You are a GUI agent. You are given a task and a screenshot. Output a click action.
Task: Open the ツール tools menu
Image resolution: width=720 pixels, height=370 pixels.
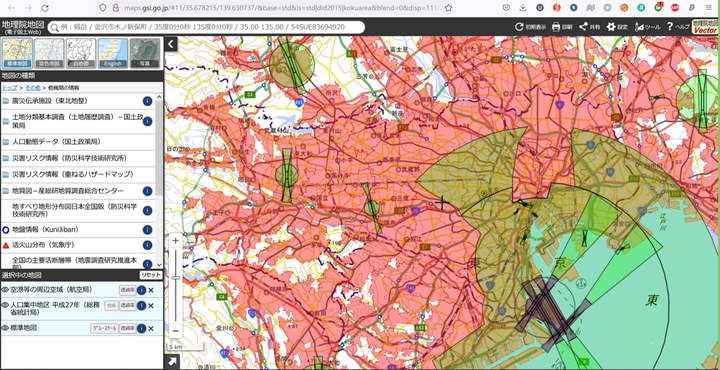[x=647, y=27]
